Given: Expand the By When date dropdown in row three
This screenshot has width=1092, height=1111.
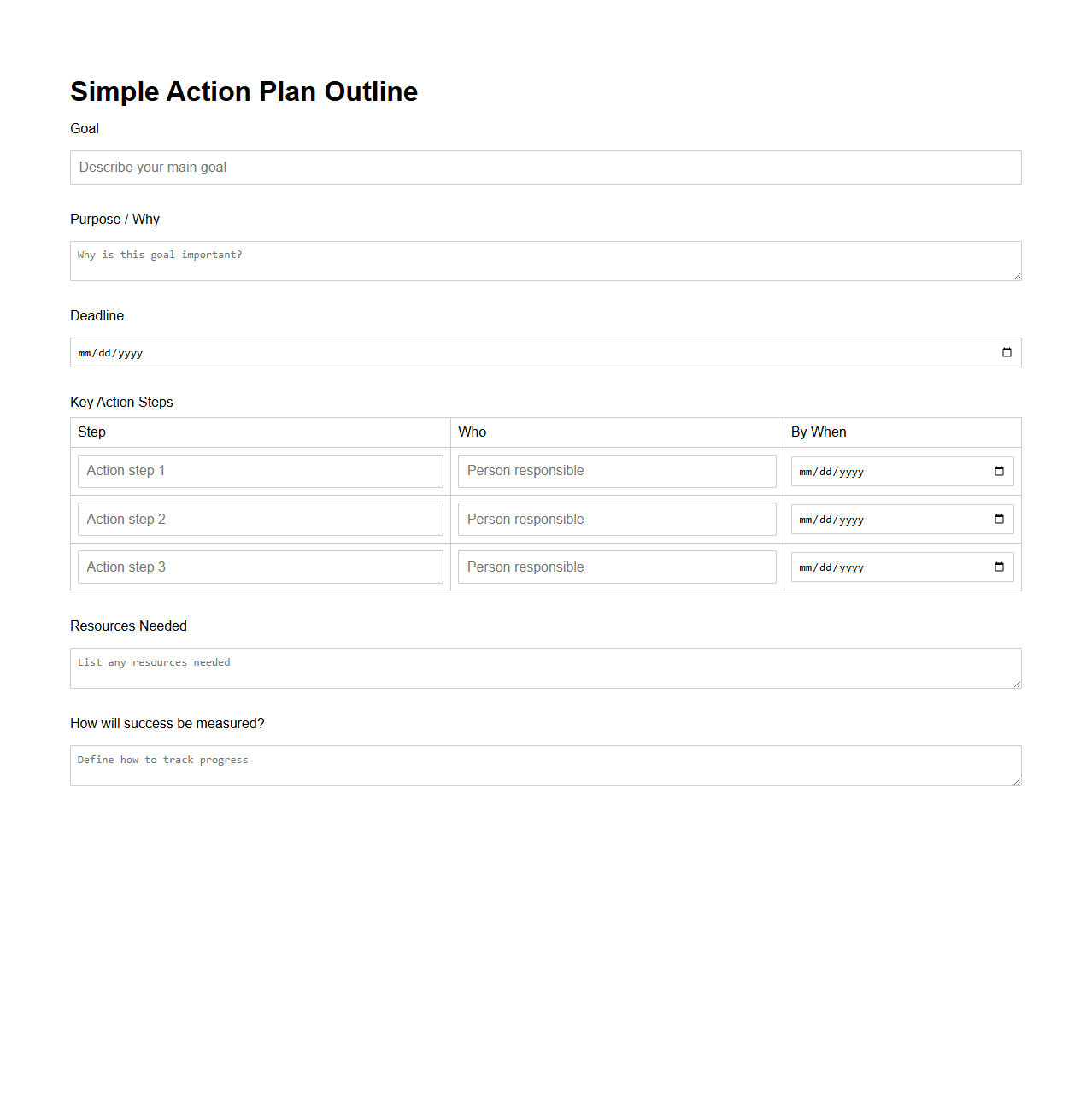Looking at the screenshot, I should pyautogui.click(x=999, y=566).
